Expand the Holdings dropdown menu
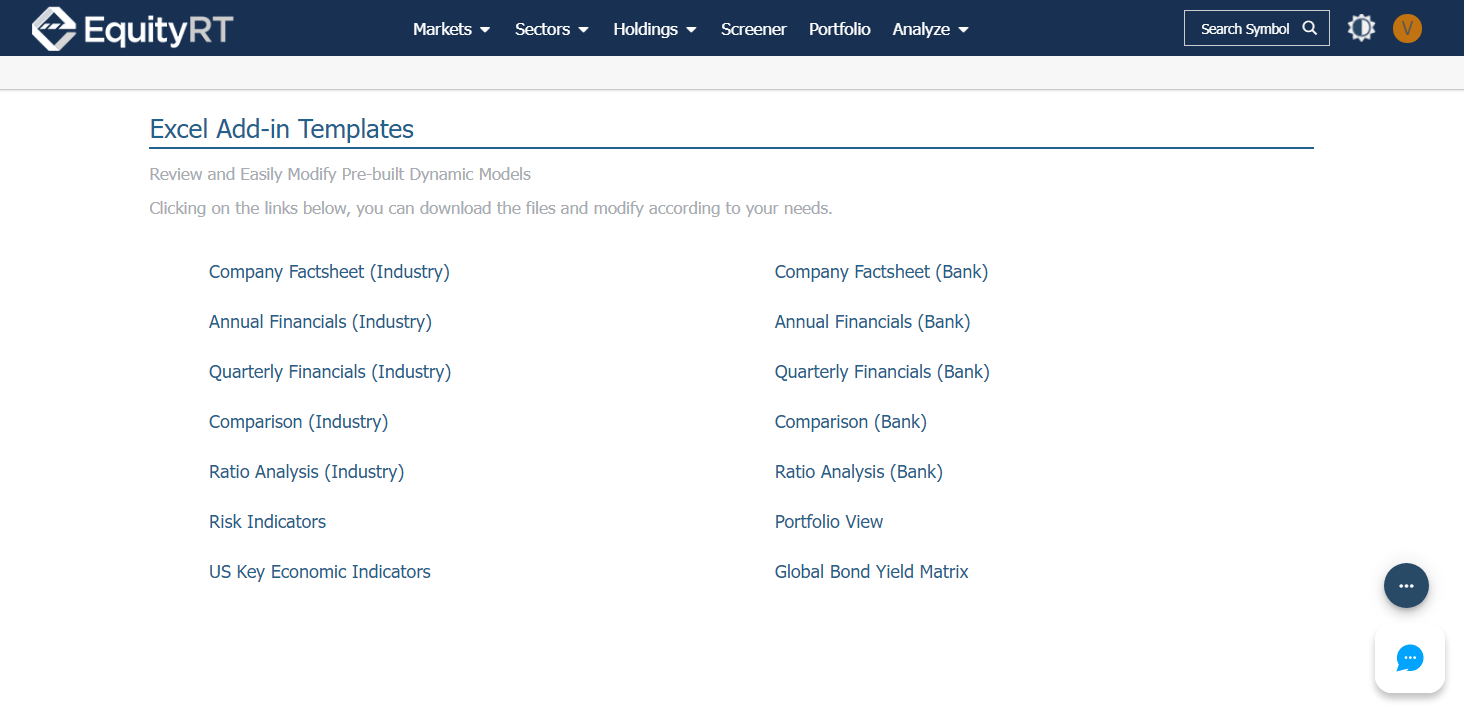 (x=655, y=29)
